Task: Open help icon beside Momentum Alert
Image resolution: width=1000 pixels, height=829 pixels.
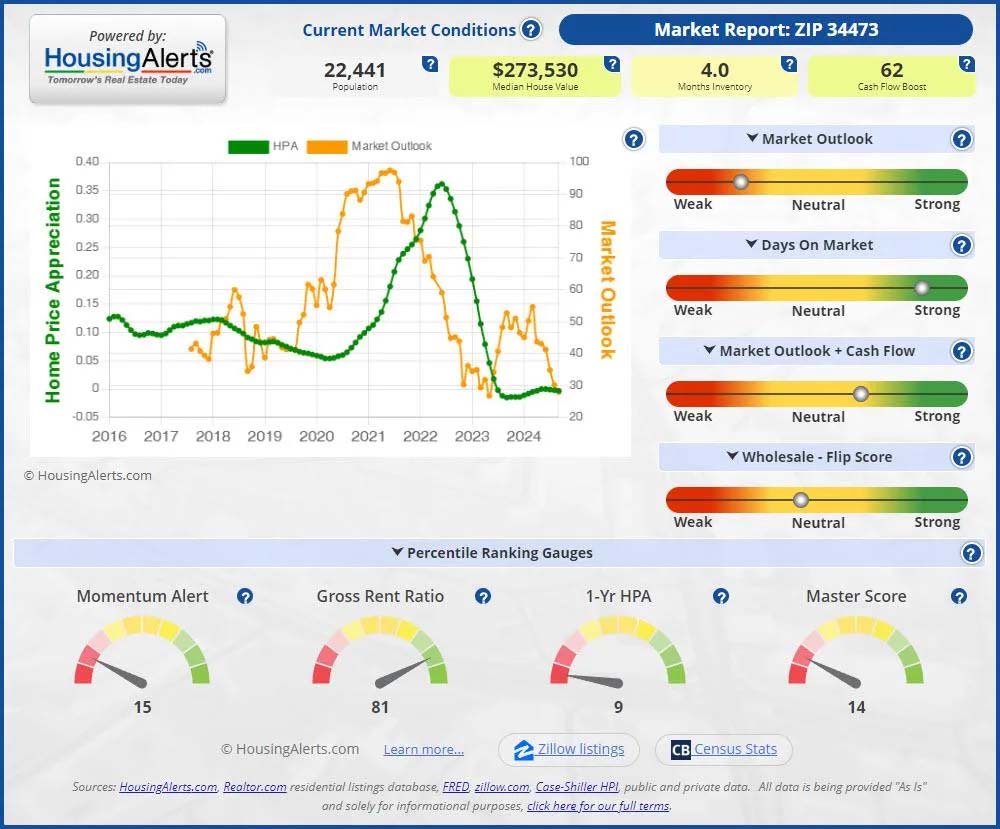Action: tap(245, 597)
